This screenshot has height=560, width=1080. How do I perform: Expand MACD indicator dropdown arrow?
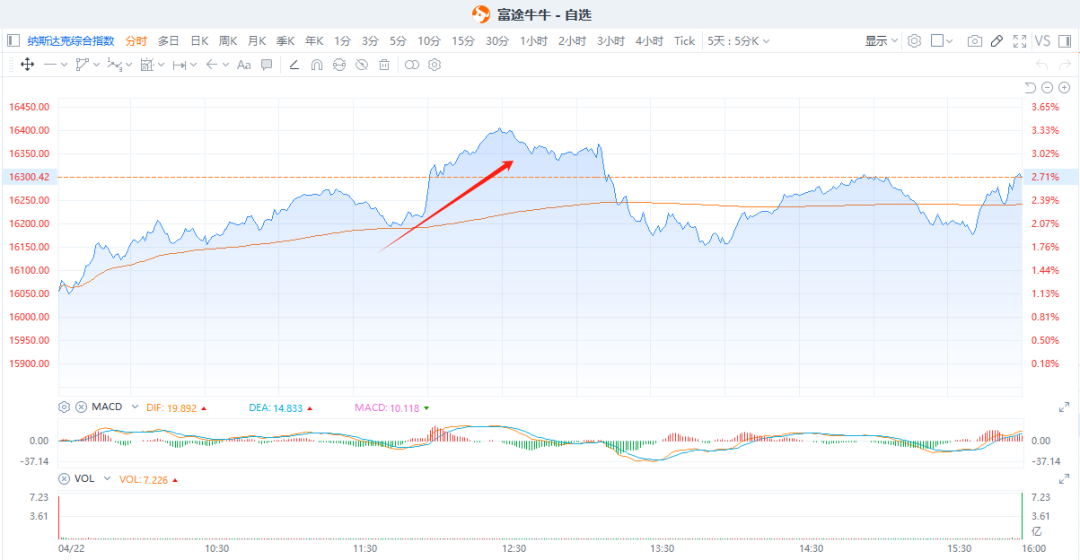point(135,407)
